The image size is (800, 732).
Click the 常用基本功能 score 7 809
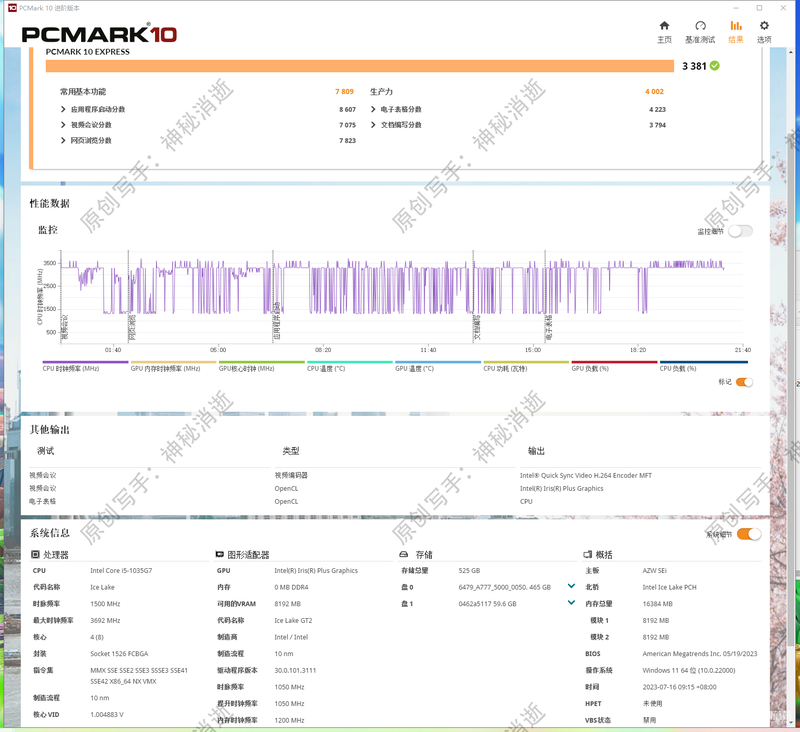point(344,92)
